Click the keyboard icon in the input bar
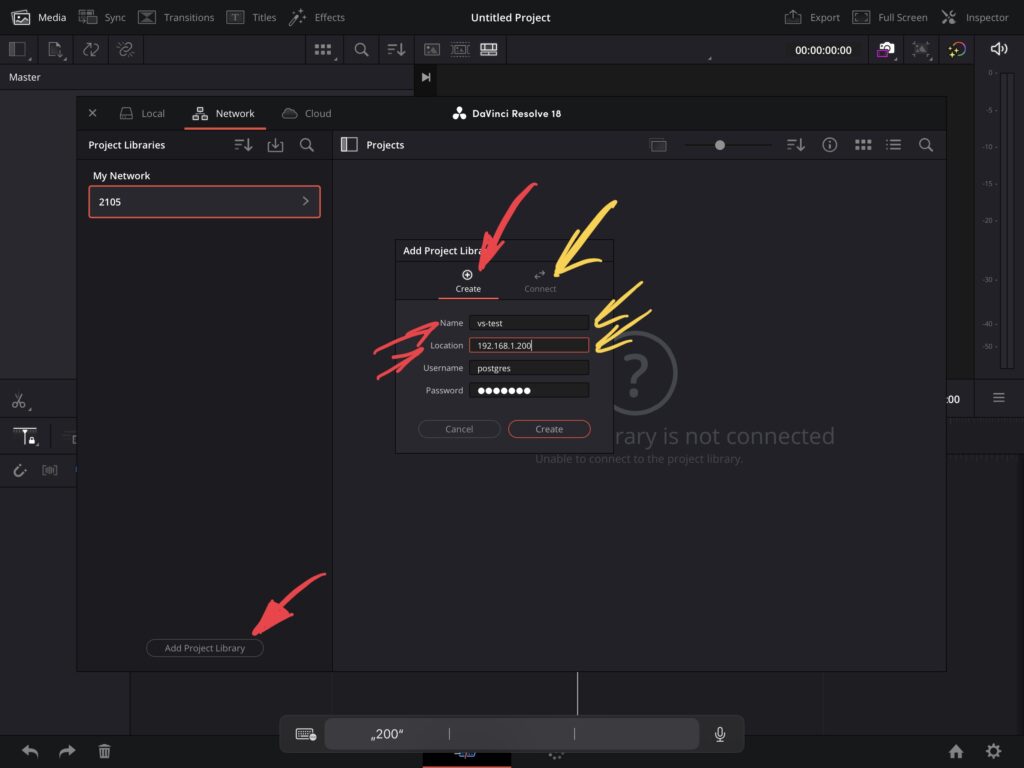The image size is (1024, 768). click(x=306, y=734)
